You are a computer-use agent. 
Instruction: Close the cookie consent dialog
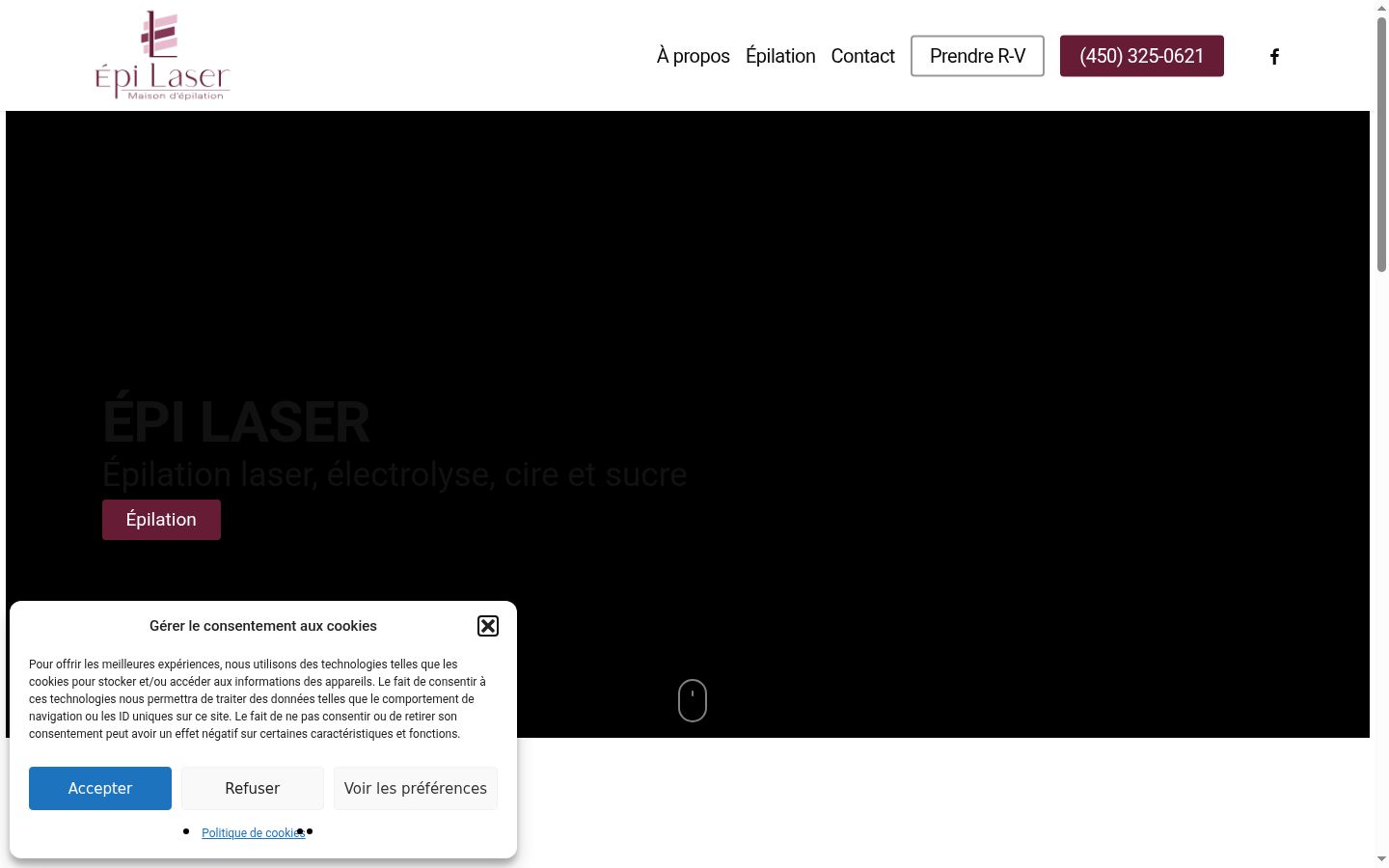tap(488, 626)
